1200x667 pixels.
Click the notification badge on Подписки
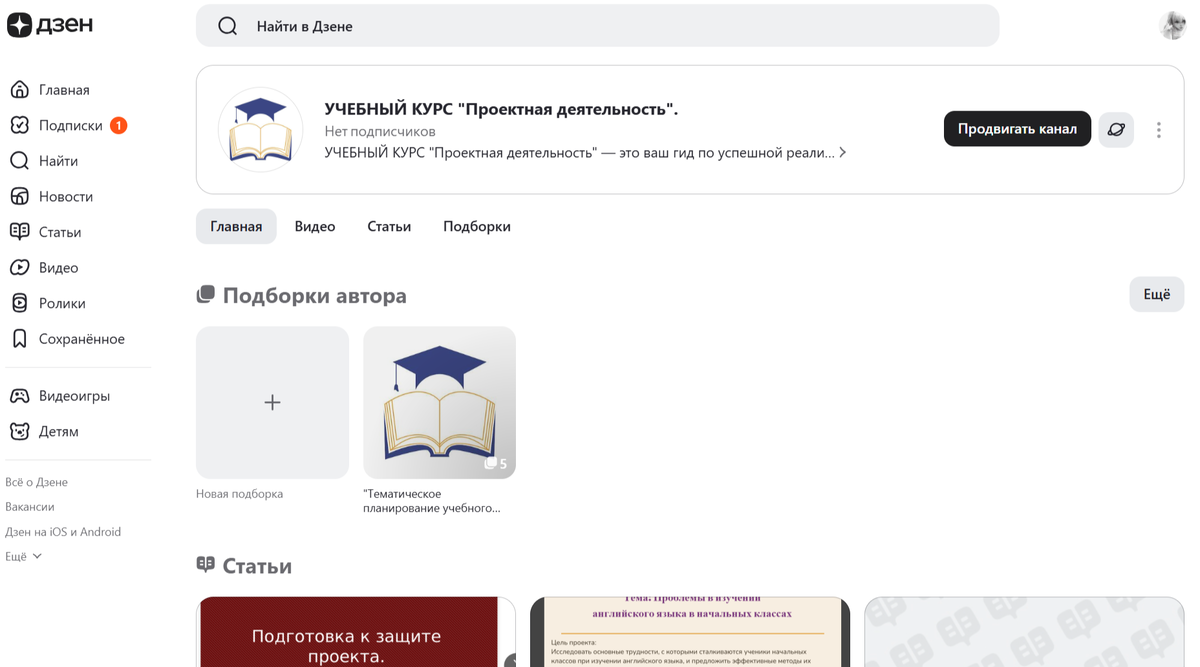pos(118,125)
